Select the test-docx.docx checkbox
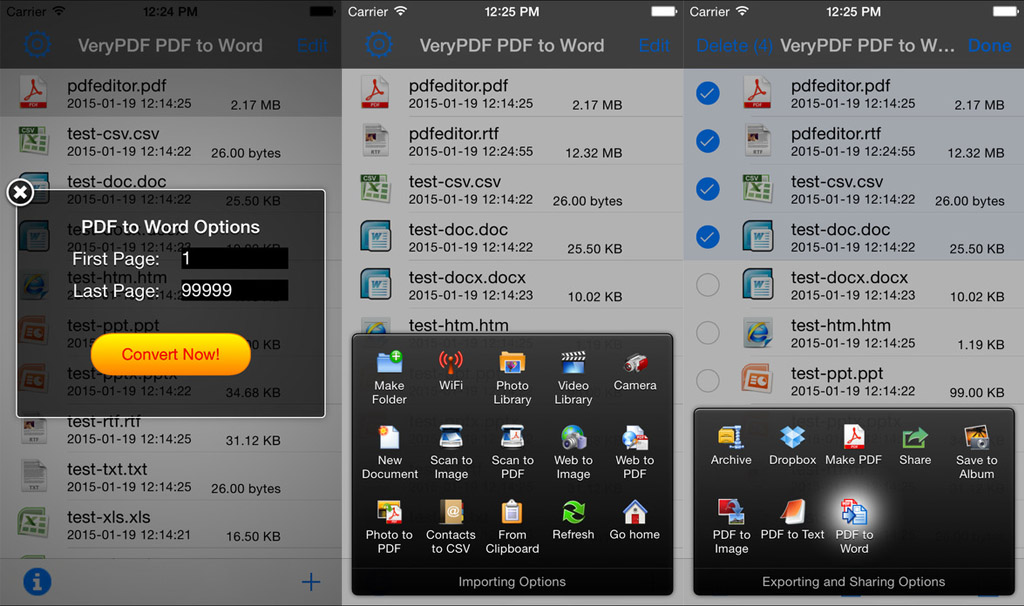The height and width of the screenshot is (606, 1024). [x=708, y=286]
